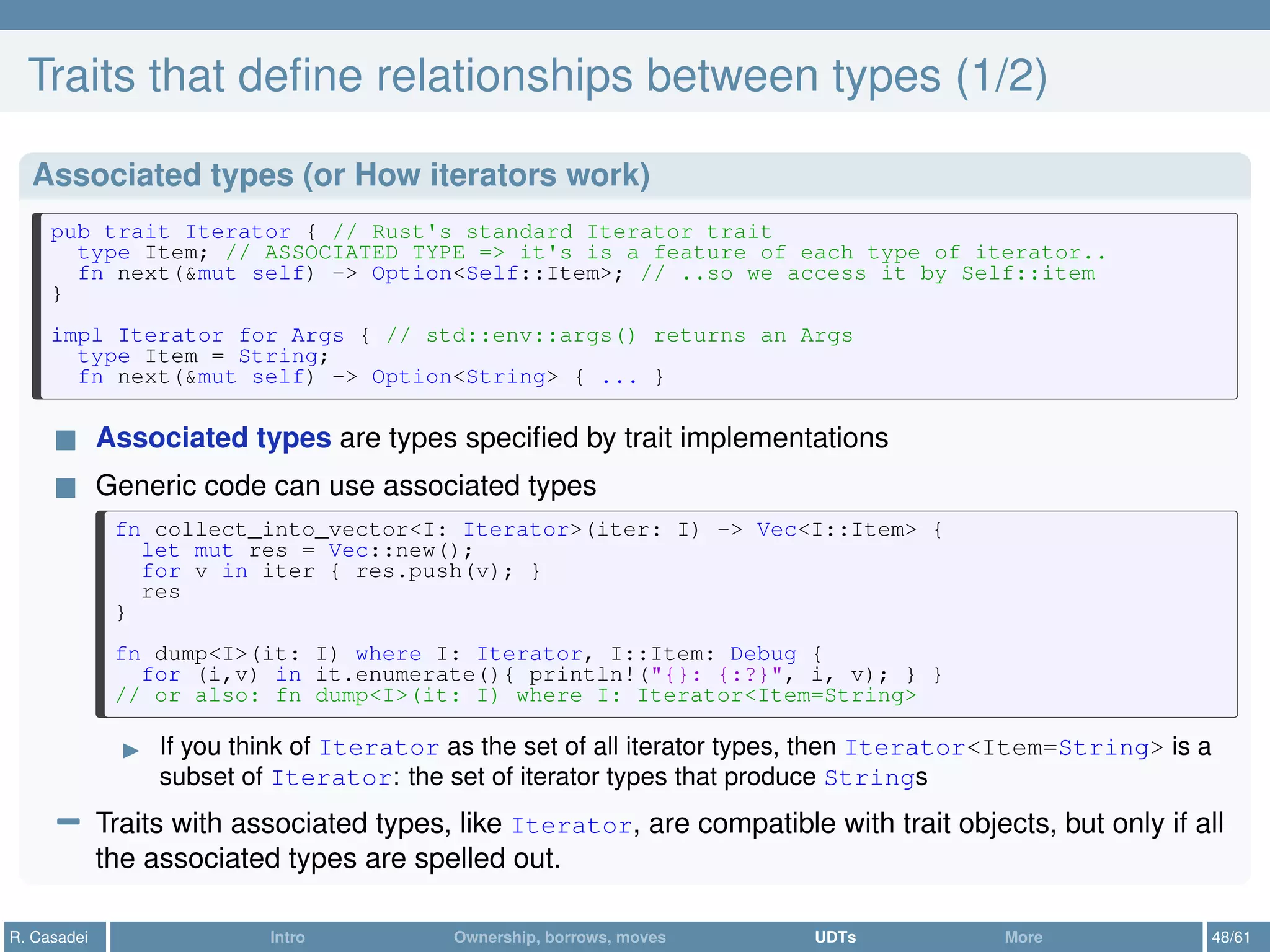Click the dash bullet before 'Traits with associated'
1270x952 pixels.
(x=68, y=822)
